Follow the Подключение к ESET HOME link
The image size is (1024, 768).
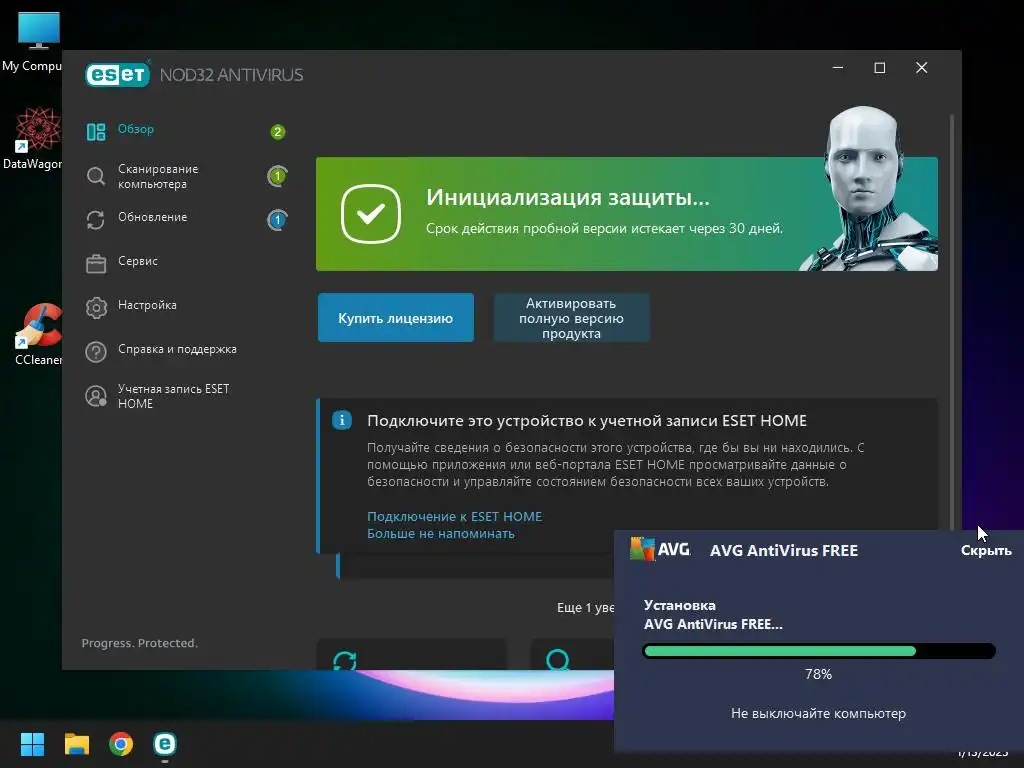coord(455,517)
